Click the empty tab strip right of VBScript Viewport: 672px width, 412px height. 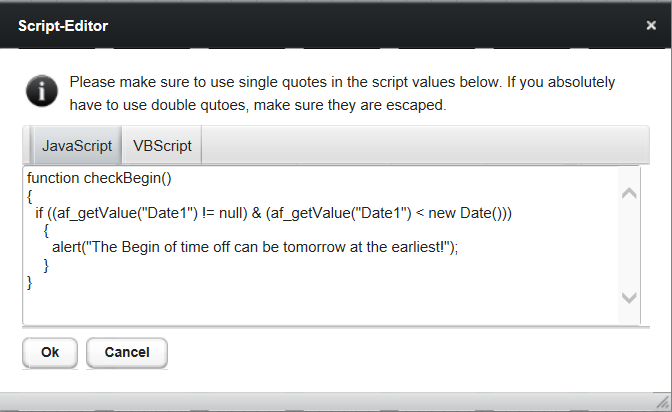coord(425,145)
